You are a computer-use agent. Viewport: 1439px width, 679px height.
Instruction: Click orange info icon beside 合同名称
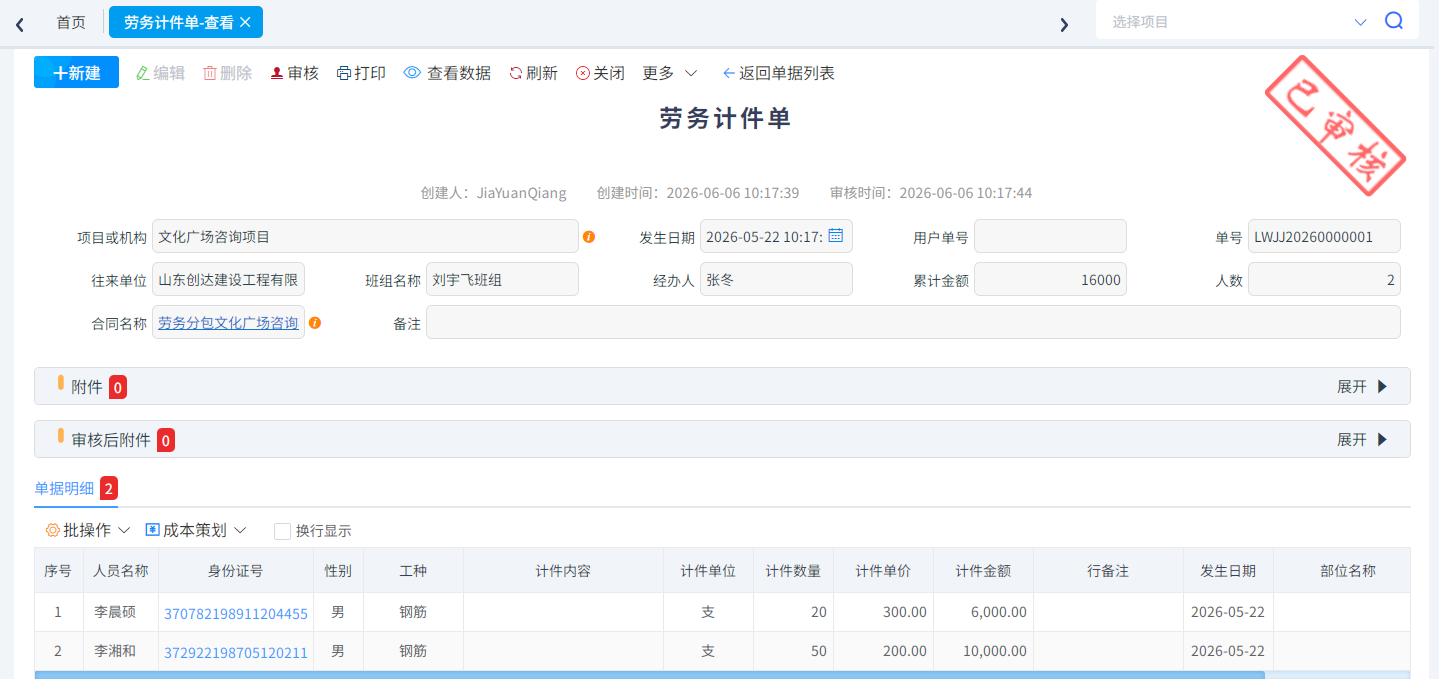[x=315, y=323]
